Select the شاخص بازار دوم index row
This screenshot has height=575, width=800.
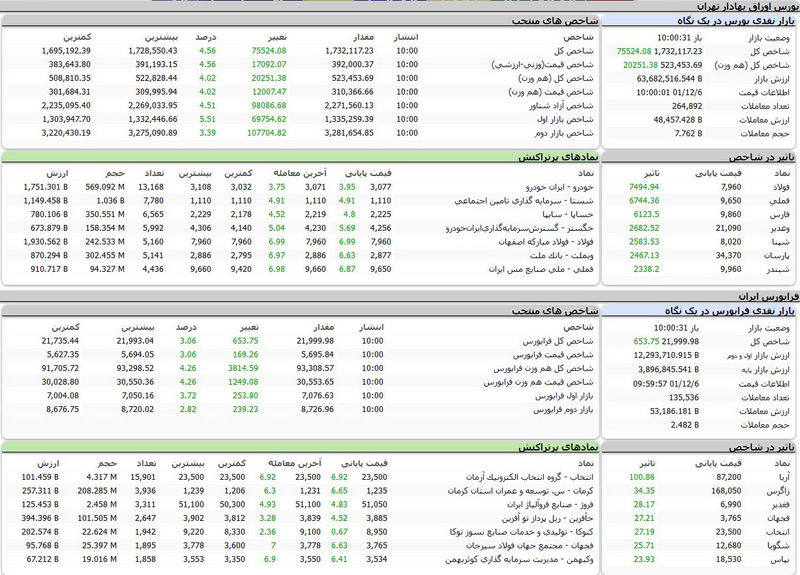point(299,133)
